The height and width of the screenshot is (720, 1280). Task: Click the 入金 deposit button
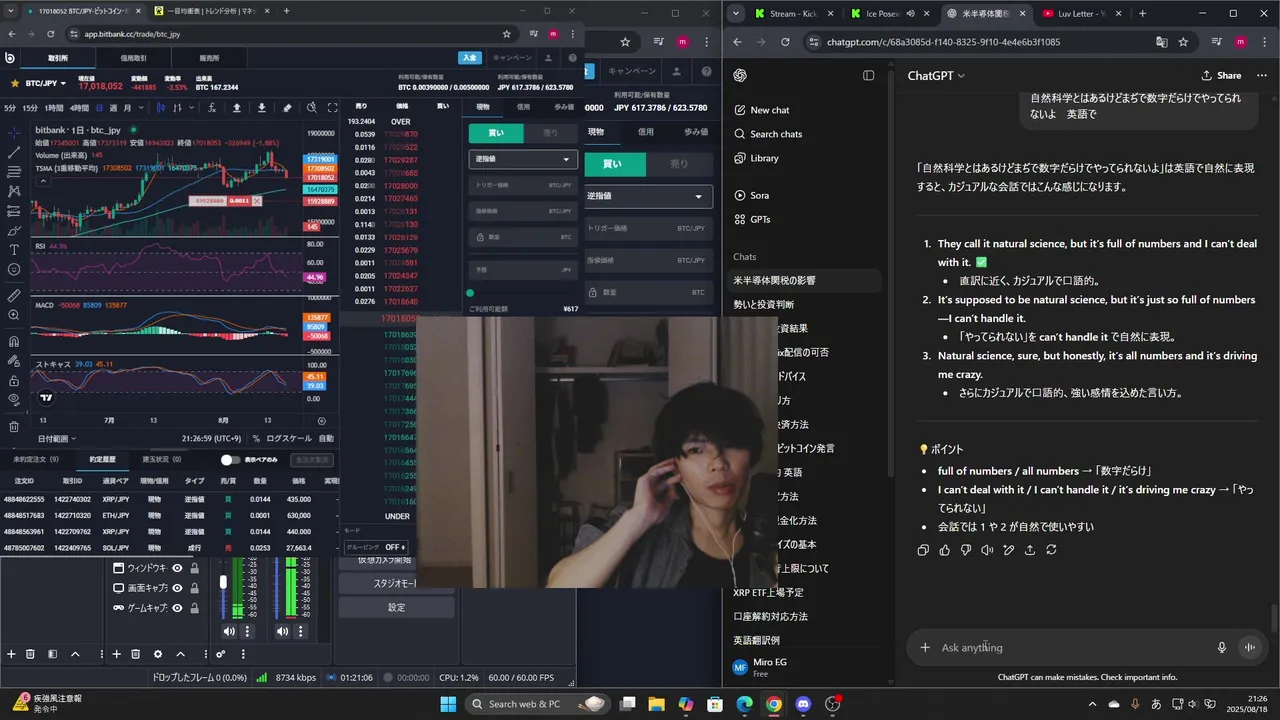click(x=469, y=58)
